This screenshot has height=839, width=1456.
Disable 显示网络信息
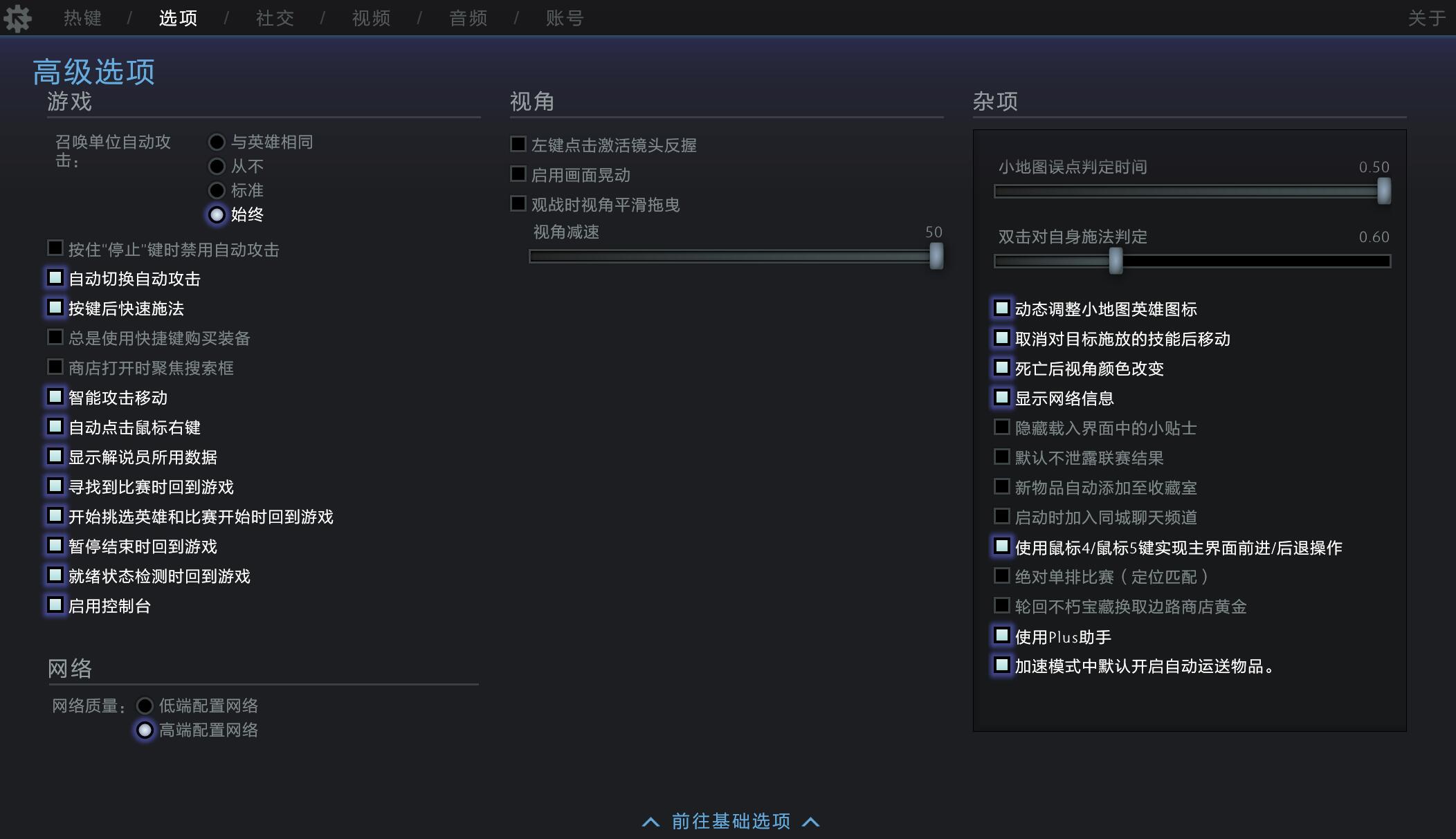point(1001,397)
